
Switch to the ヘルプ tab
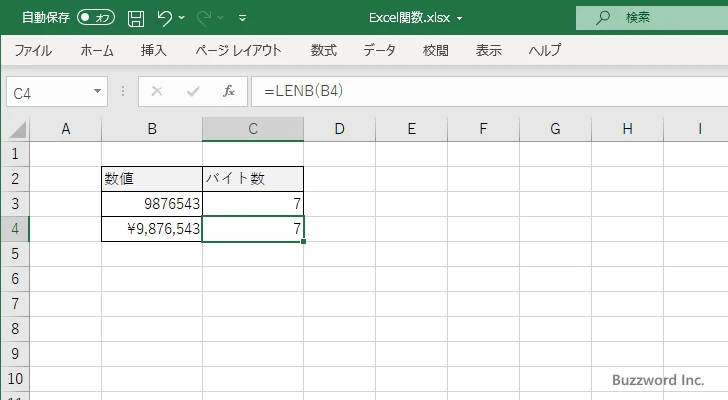(545, 50)
